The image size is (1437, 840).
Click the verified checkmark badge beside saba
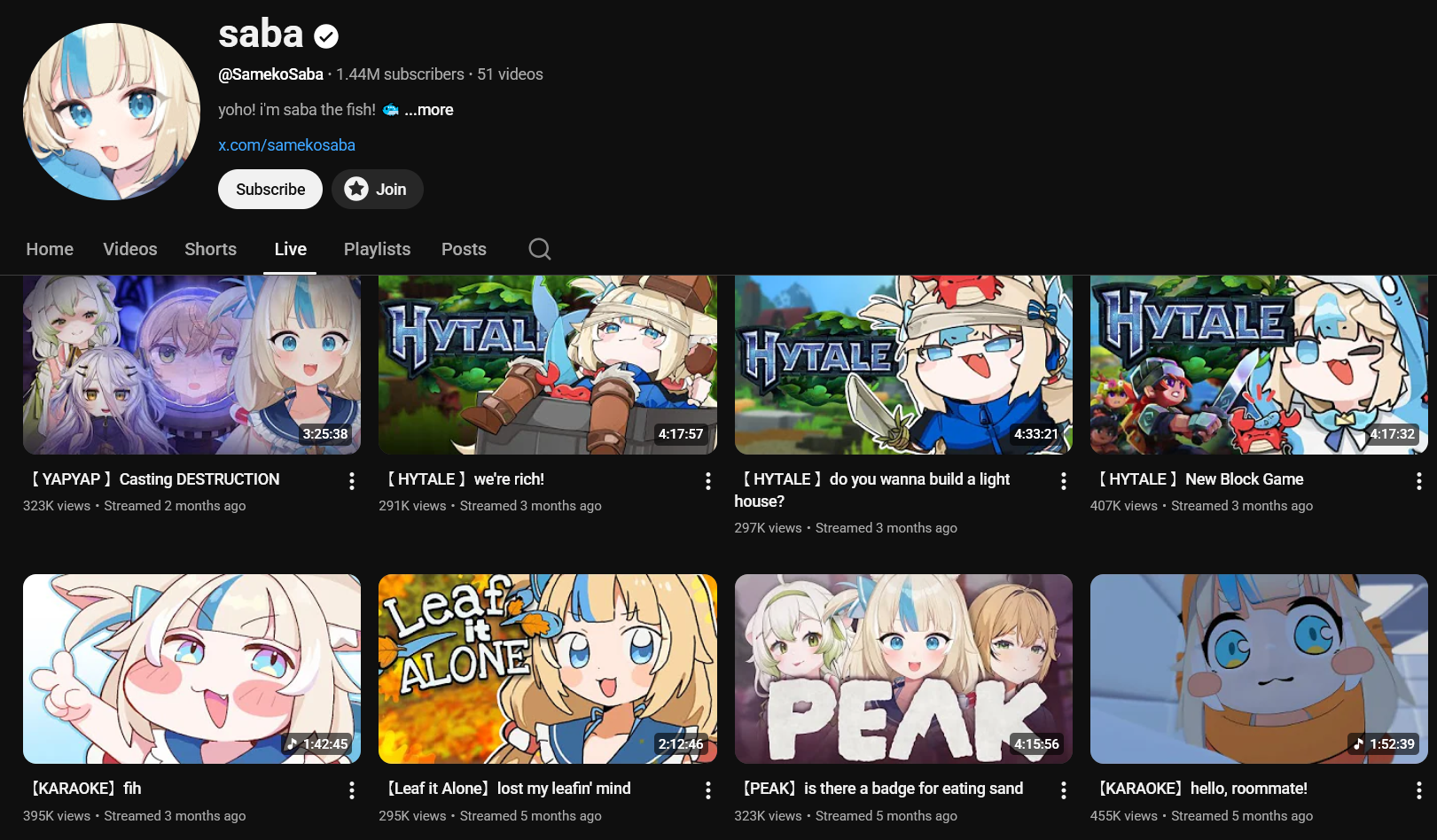[x=327, y=36]
